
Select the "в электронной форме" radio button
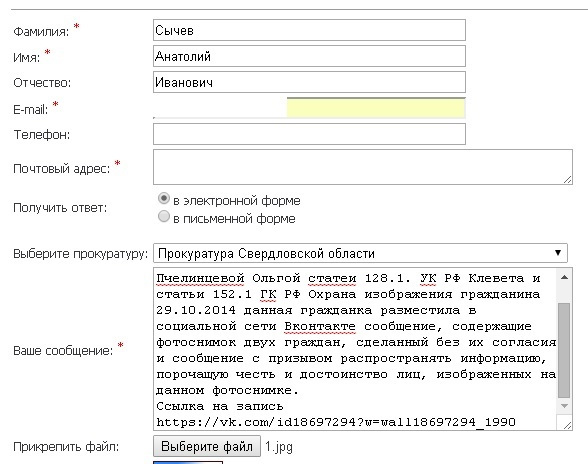coord(164,198)
